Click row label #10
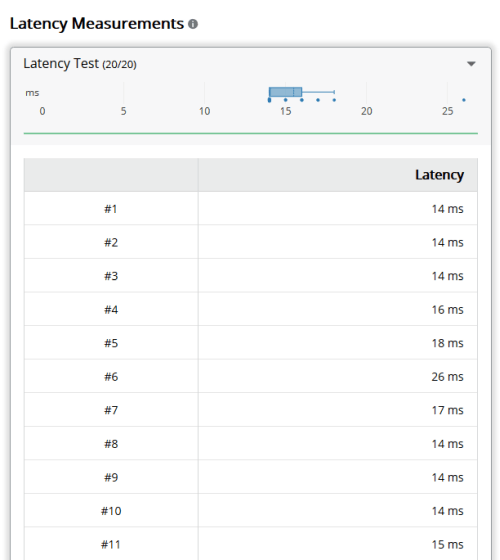Image resolution: width=500 pixels, height=560 pixels. tap(111, 511)
